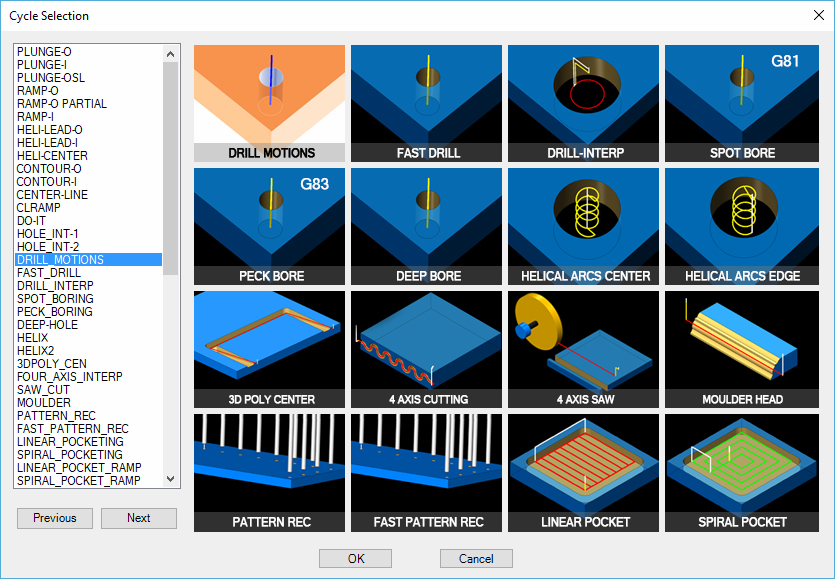Image resolution: width=835 pixels, height=579 pixels.
Task: Choose SAW_CUT in the cycle list
Action: click(44, 390)
